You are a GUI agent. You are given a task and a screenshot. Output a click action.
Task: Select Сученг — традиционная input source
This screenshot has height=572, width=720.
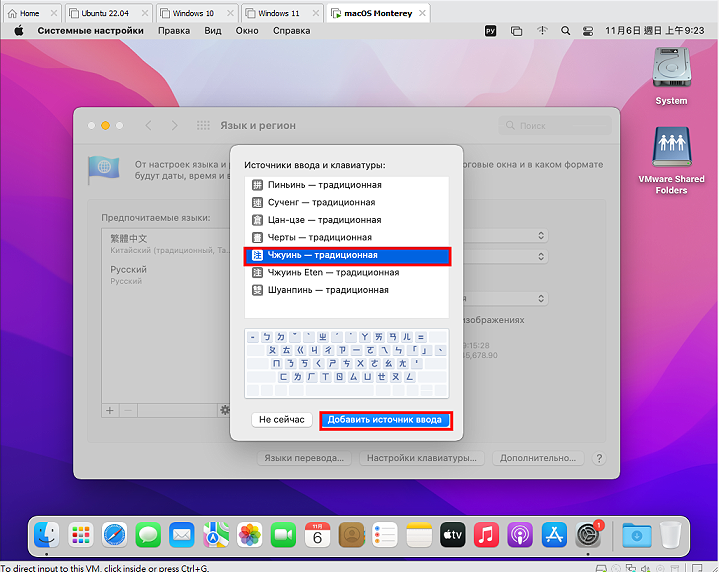tap(347, 202)
